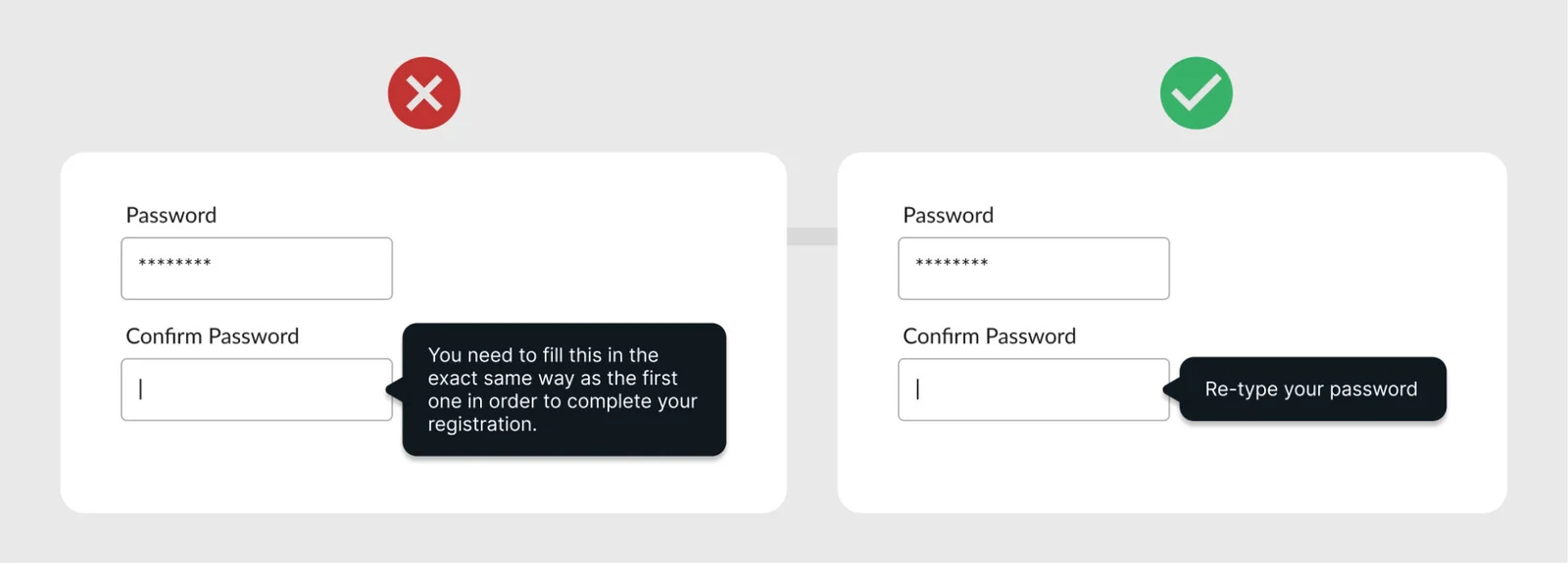Click 'Confirm Password' label in the red-X card
This screenshot has width=1568, height=563.
tap(213, 336)
